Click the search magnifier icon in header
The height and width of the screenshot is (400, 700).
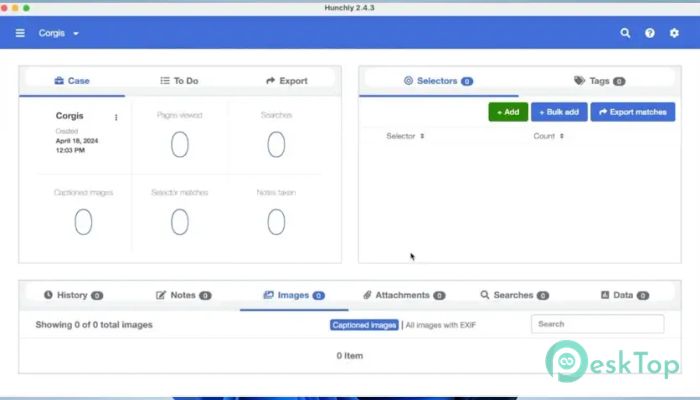[x=625, y=33]
